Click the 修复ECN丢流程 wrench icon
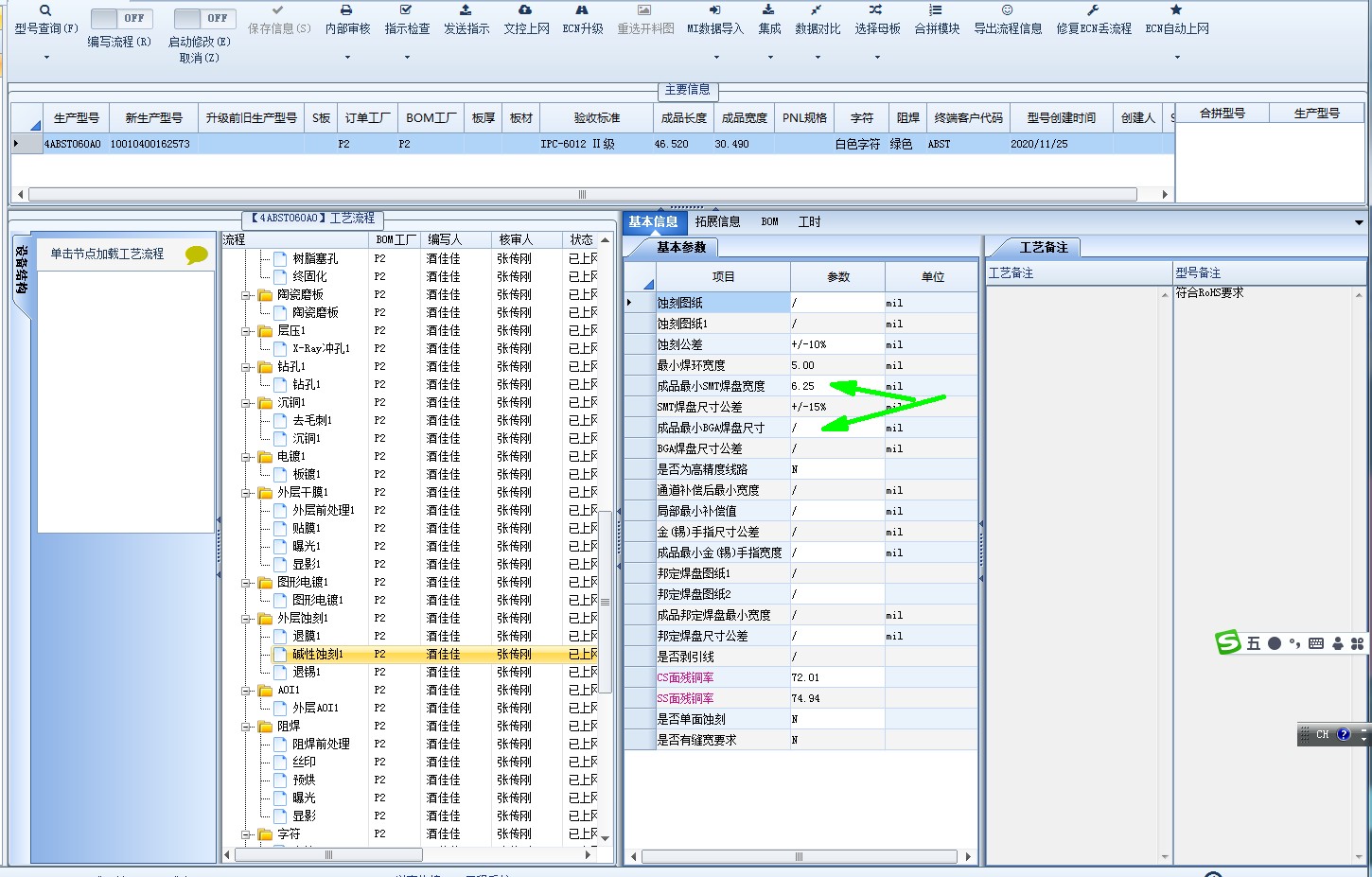1372x877 pixels. coord(1094,10)
